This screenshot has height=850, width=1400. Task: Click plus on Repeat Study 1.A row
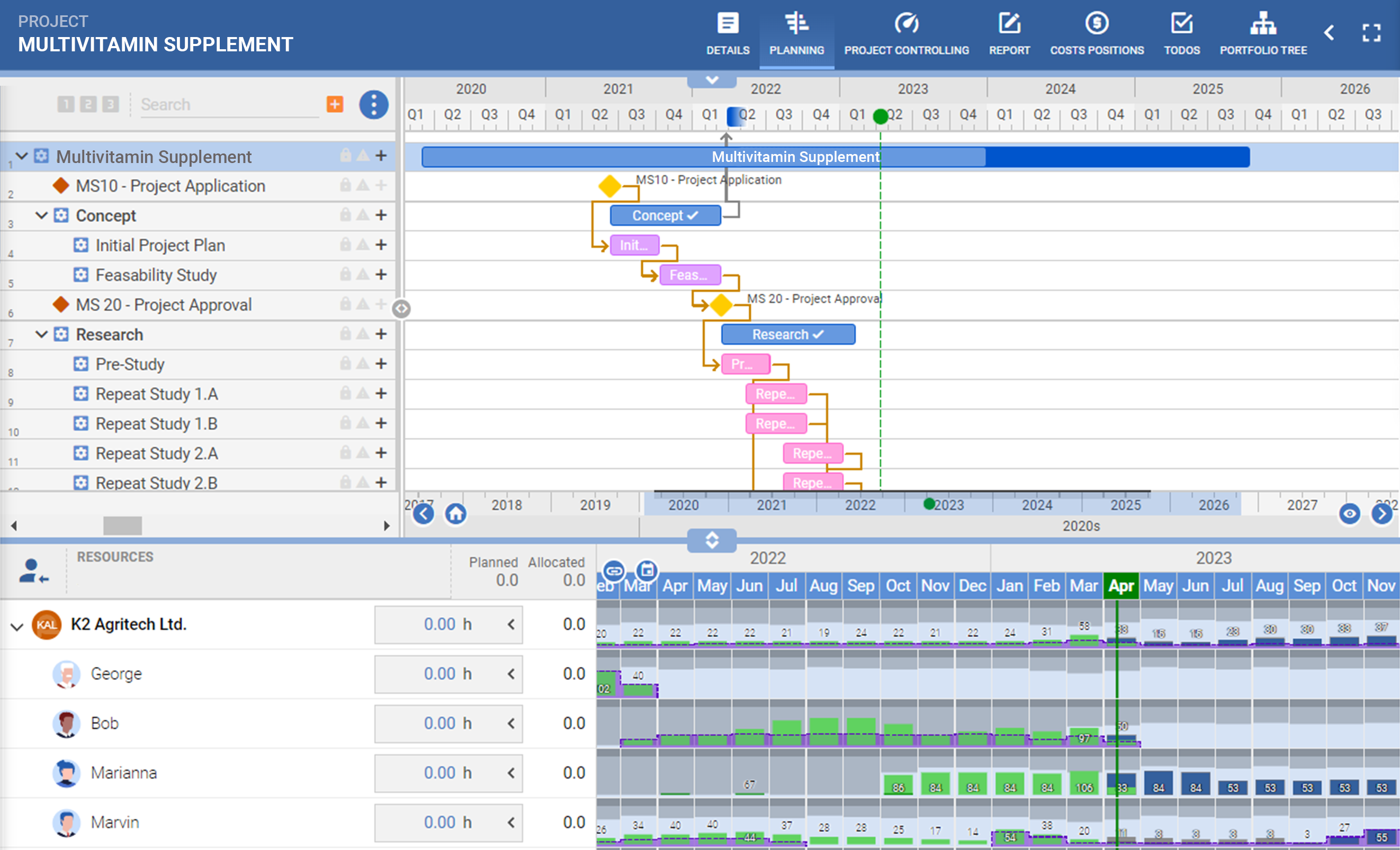pos(381,393)
